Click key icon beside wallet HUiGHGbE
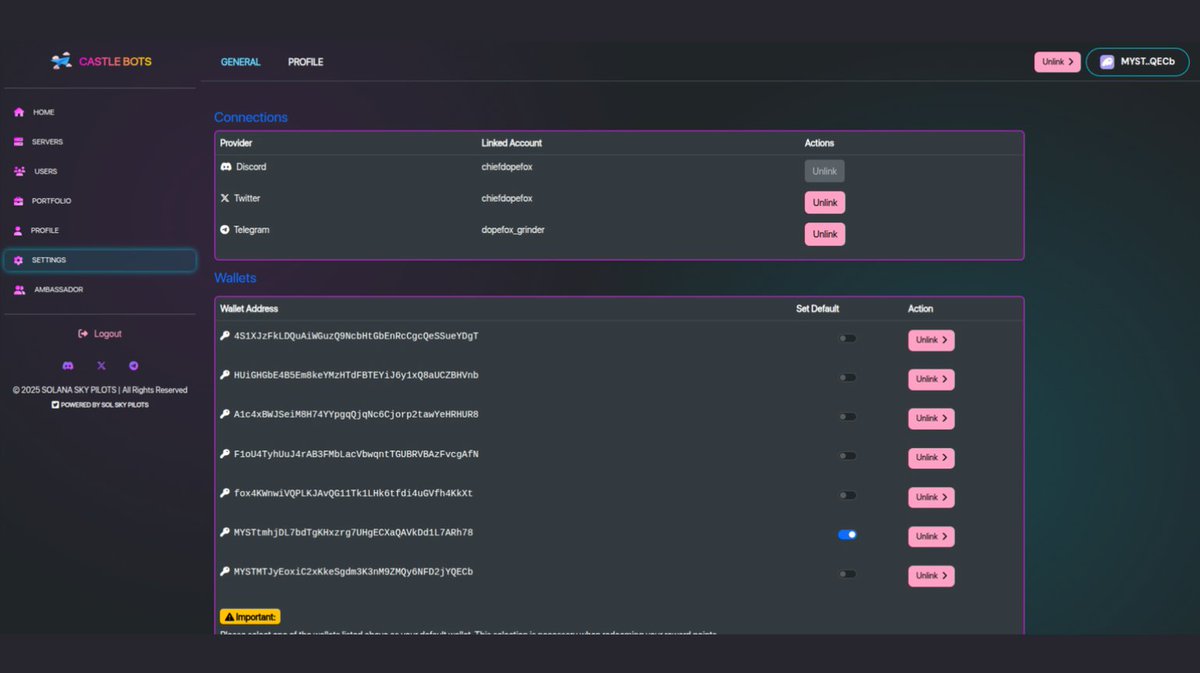Viewport: 1200px width, 673px height. 225,375
